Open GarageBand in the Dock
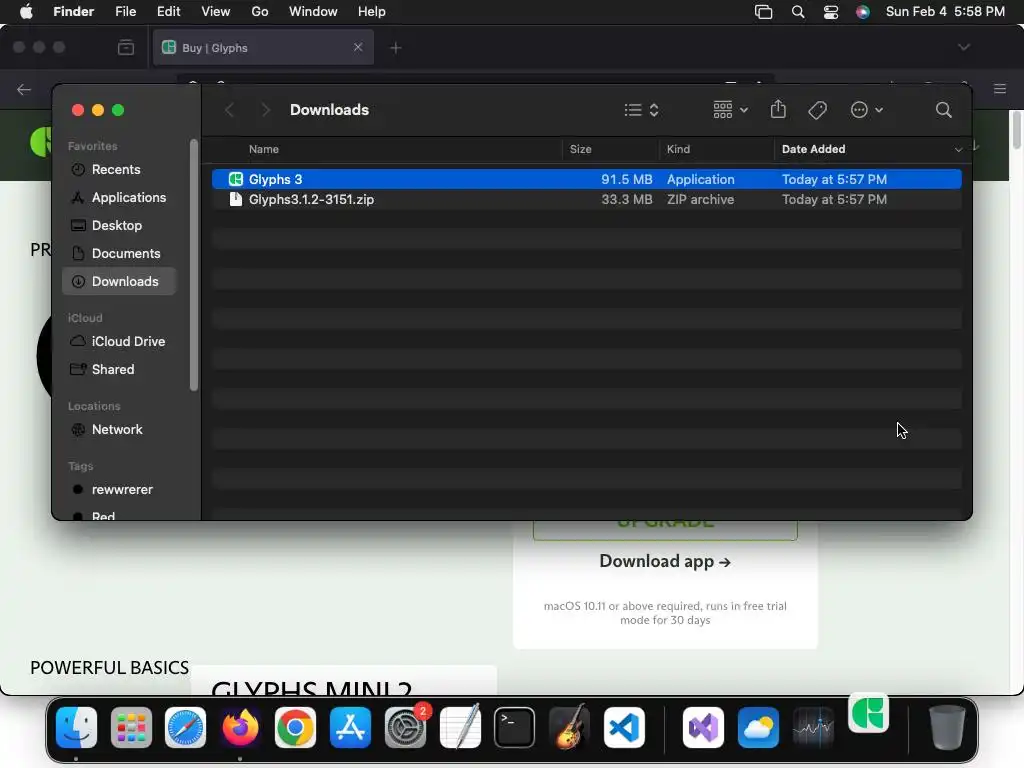 (x=569, y=728)
